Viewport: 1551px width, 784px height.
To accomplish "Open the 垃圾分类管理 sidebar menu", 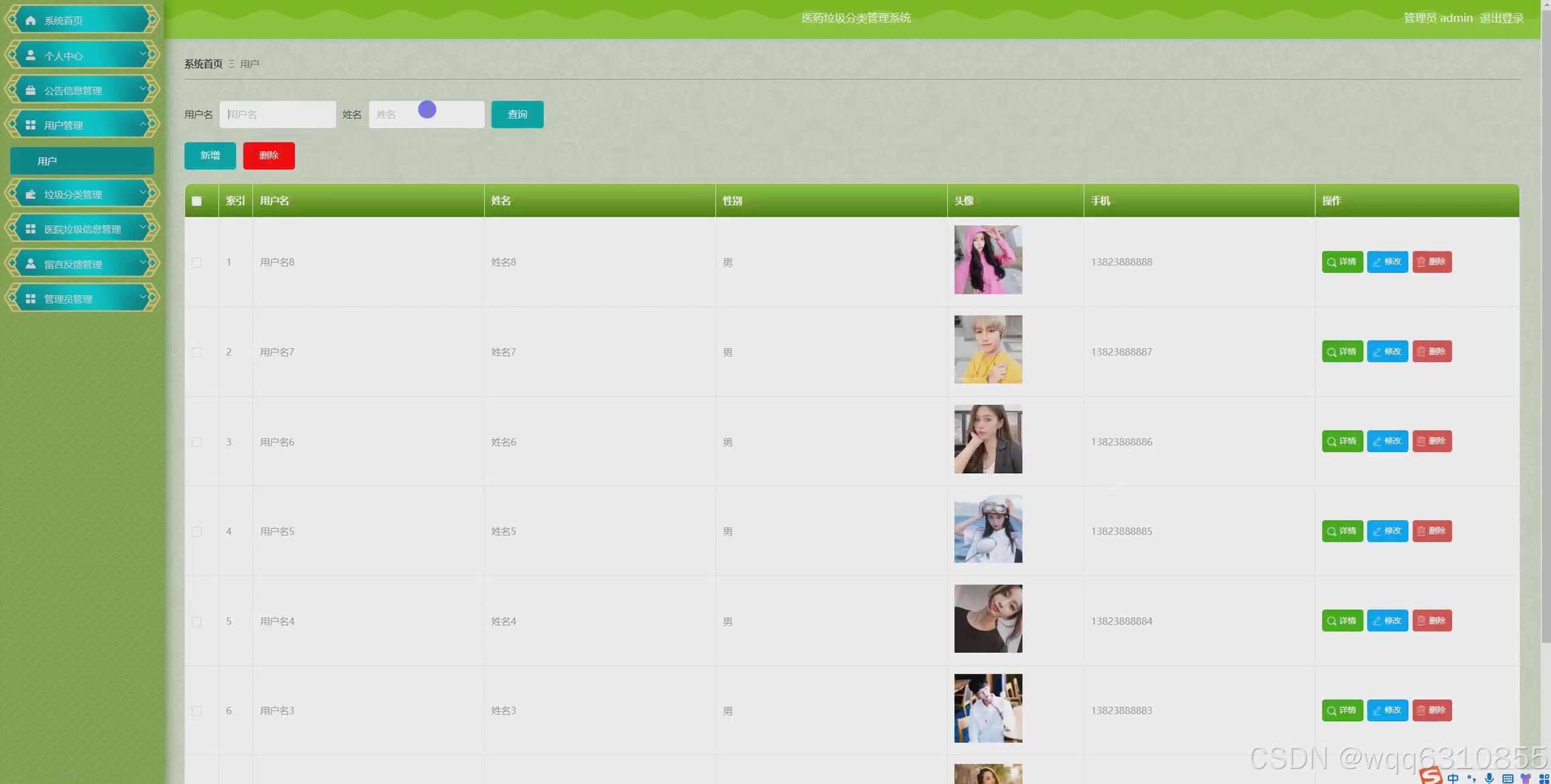I will (82, 194).
